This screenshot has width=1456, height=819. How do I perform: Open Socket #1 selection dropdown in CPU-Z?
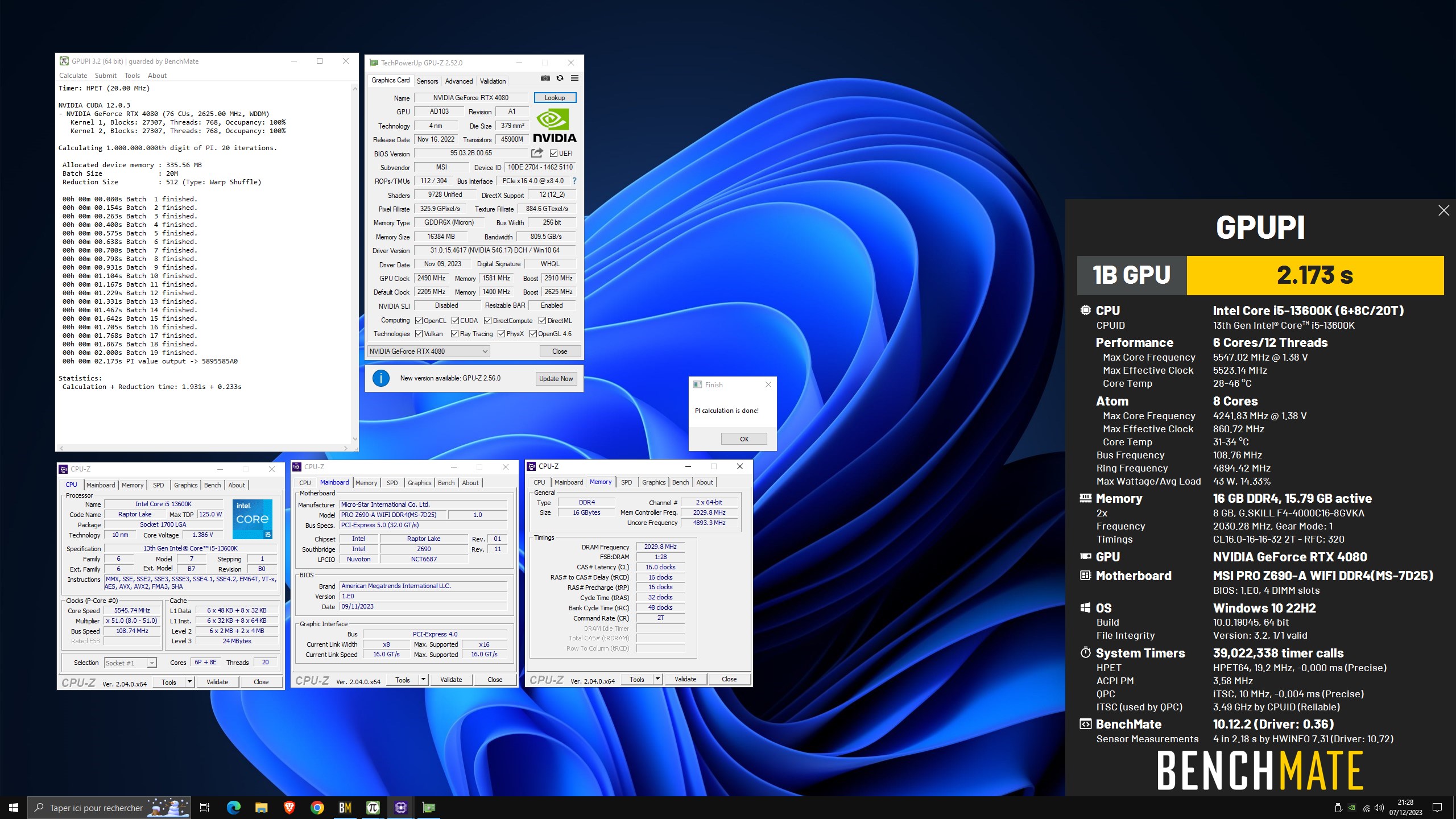point(130,663)
